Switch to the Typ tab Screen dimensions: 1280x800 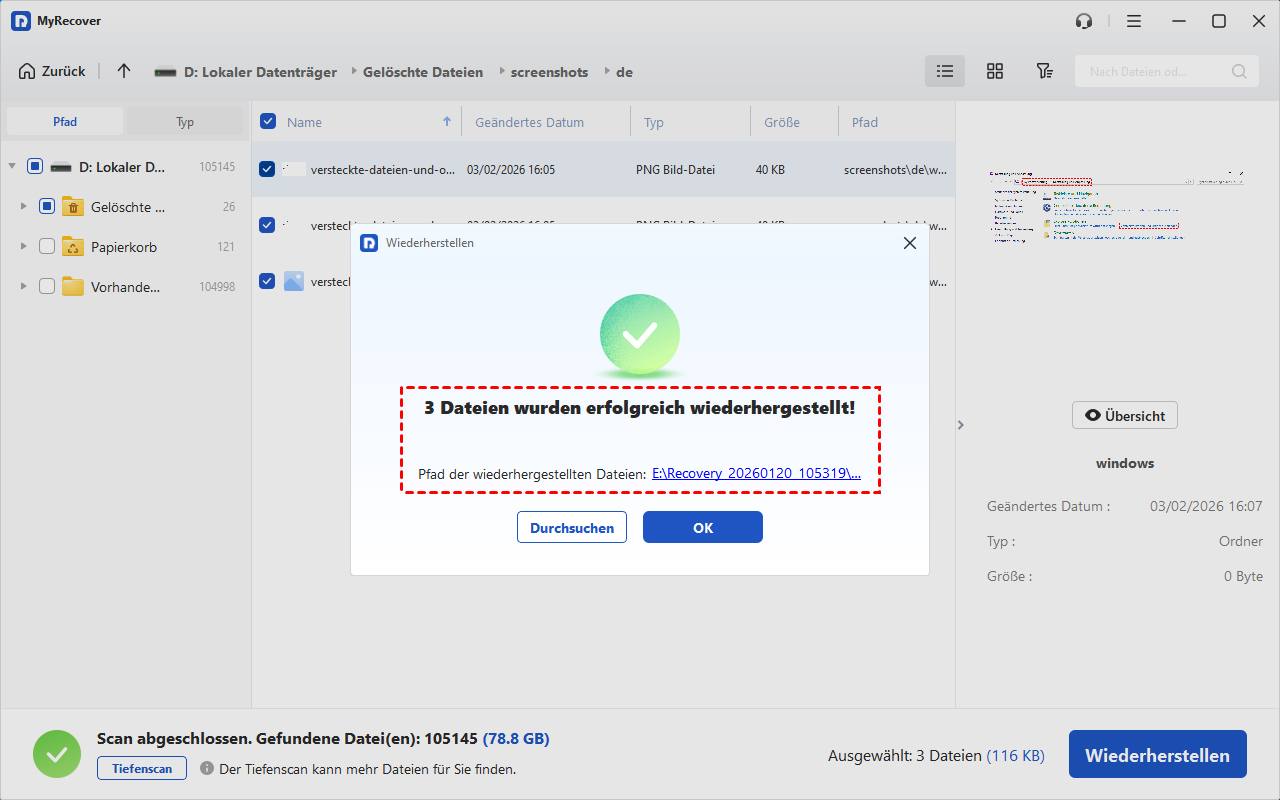tap(185, 122)
